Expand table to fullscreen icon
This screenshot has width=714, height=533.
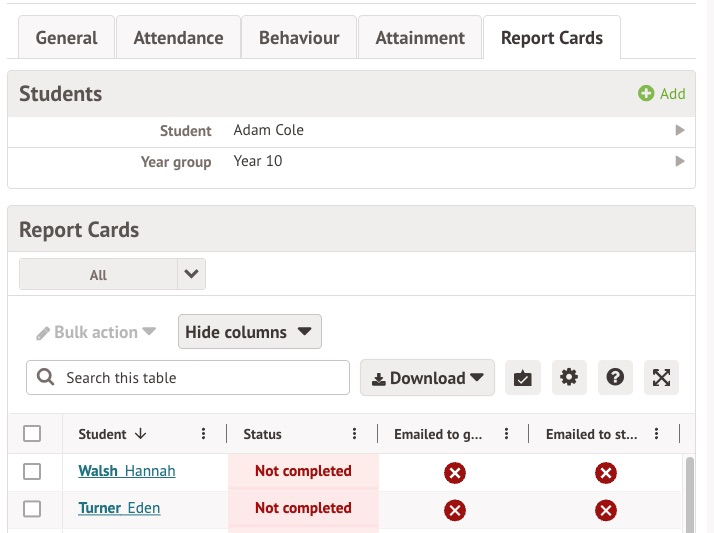[x=661, y=378]
